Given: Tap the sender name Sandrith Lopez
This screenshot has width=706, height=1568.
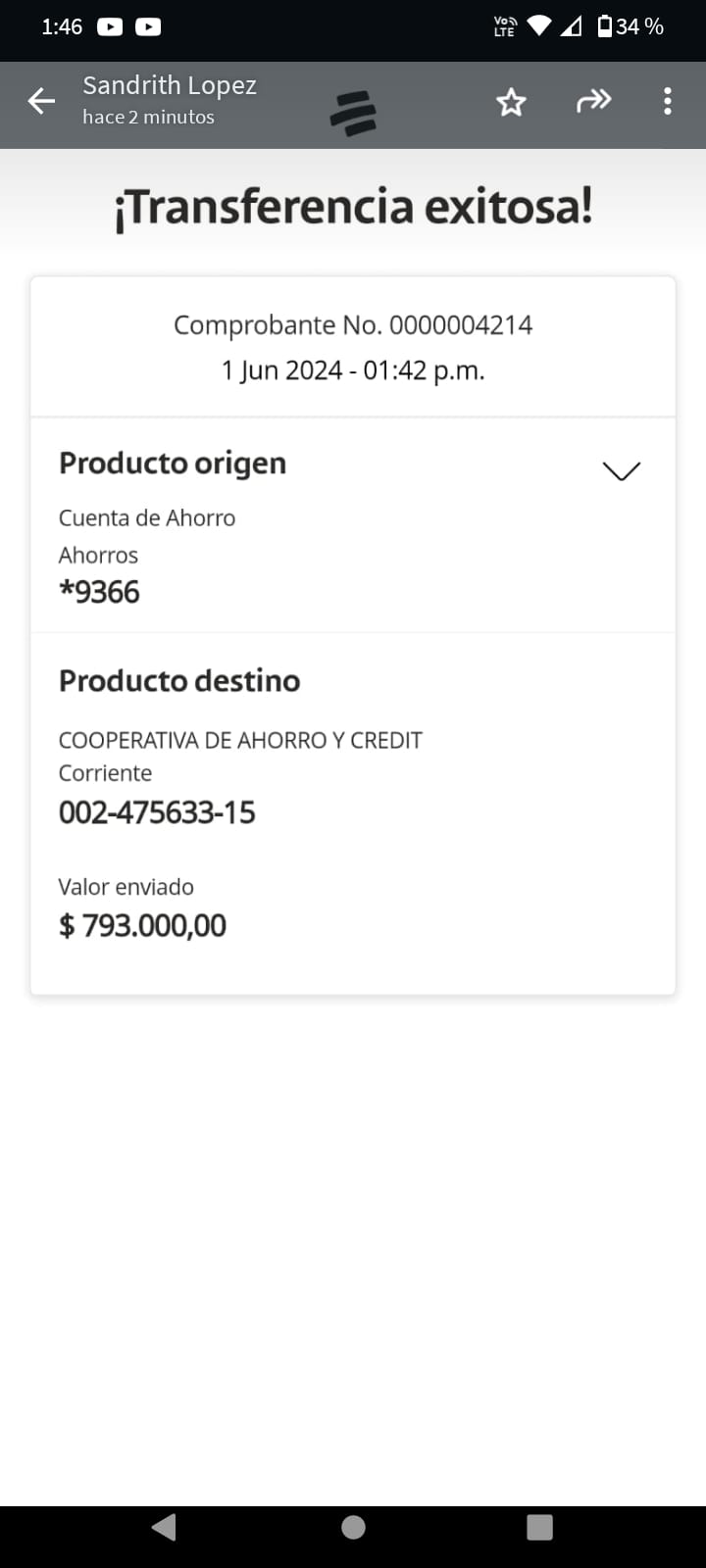Looking at the screenshot, I should (x=170, y=86).
